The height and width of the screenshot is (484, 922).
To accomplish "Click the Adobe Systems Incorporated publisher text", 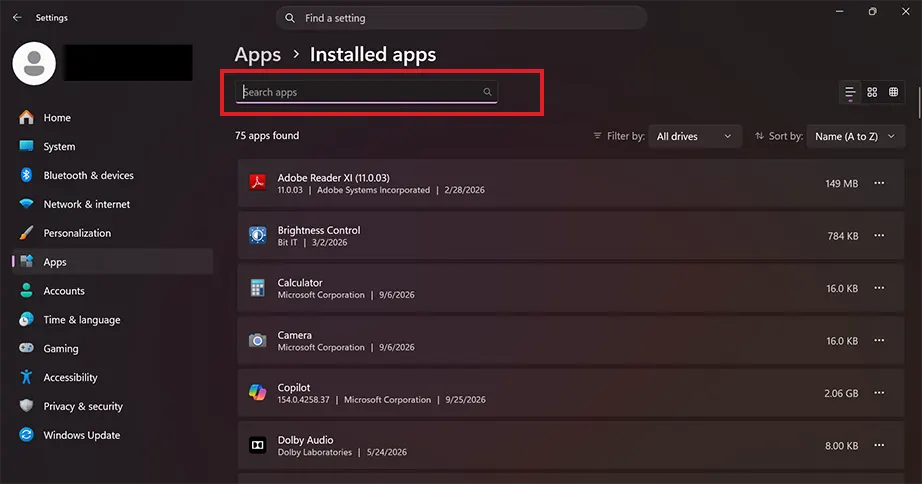I will click(373, 190).
